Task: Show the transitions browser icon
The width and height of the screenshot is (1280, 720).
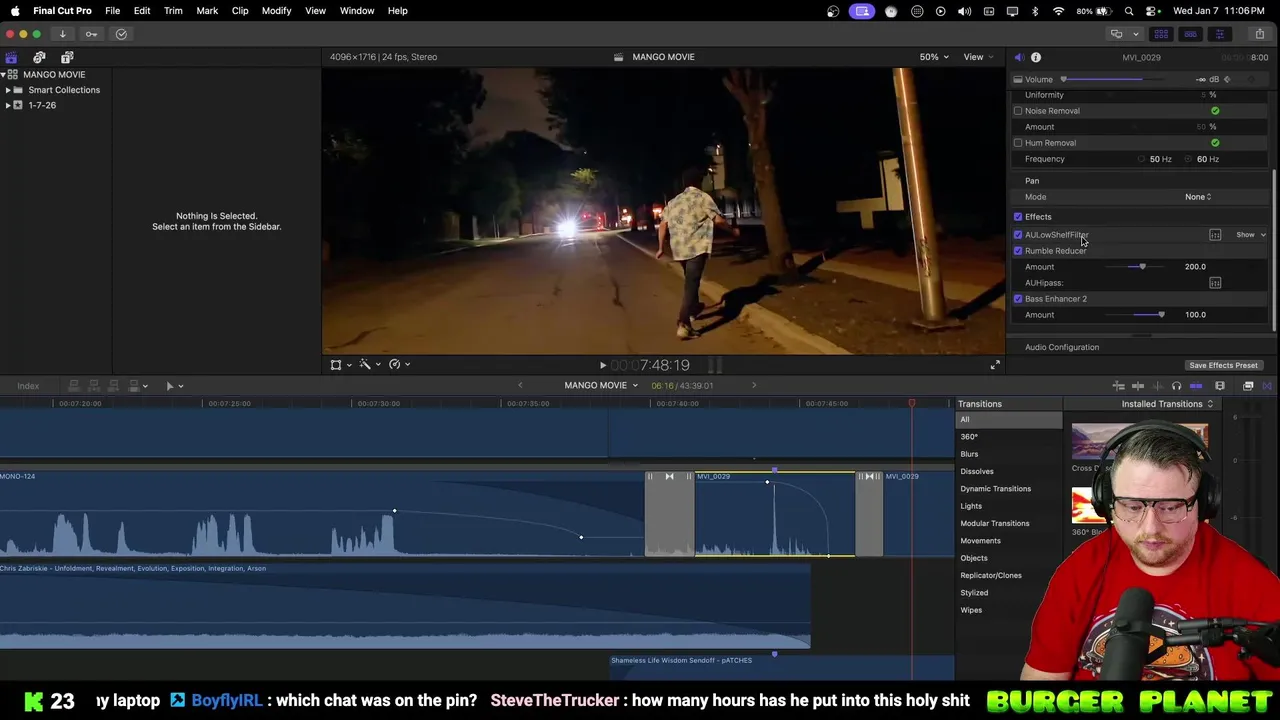Action: [x=1267, y=386]
